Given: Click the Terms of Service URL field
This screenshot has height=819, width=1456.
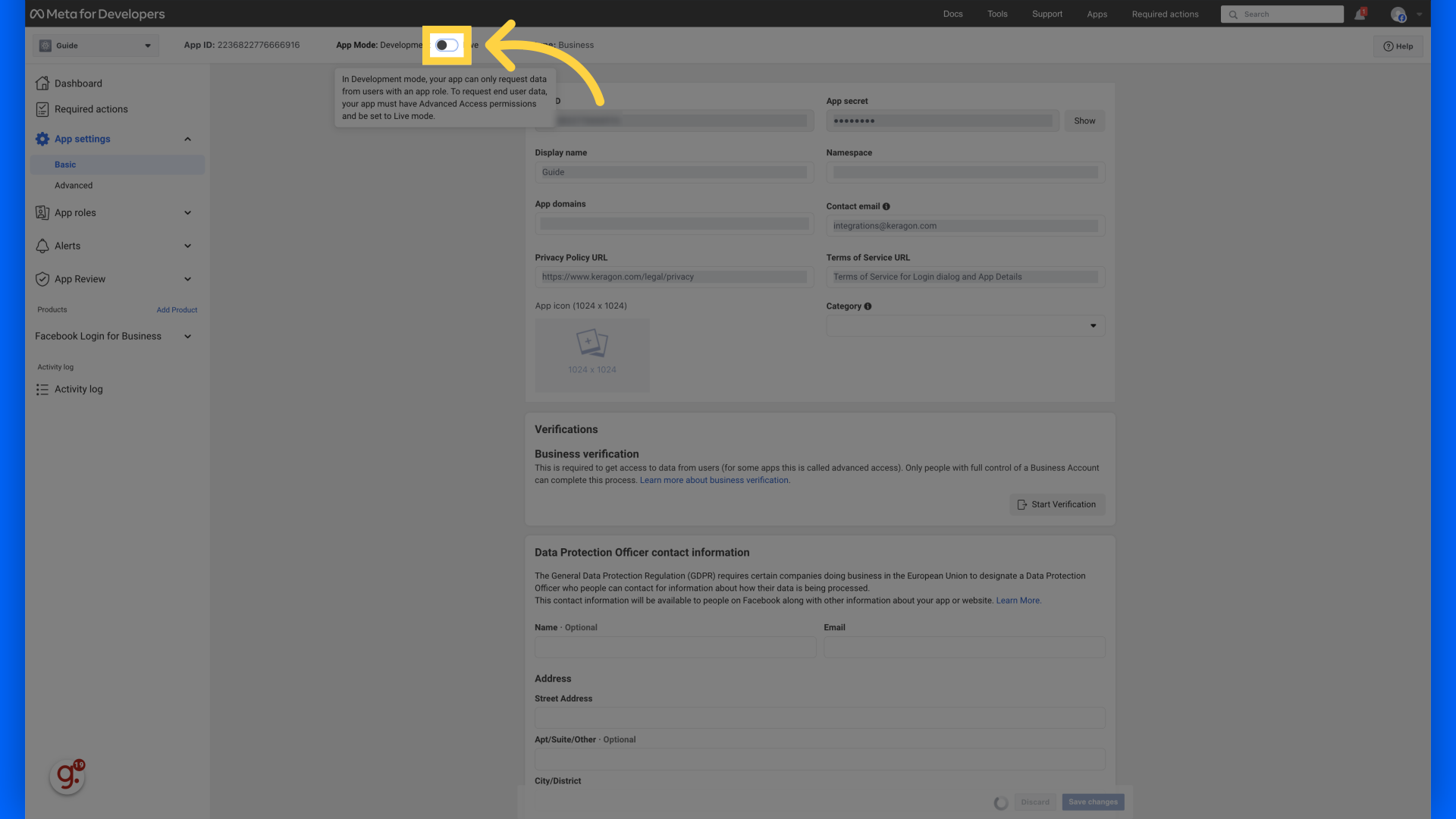Looking at the screenshot, I should [x=965, y=277].
